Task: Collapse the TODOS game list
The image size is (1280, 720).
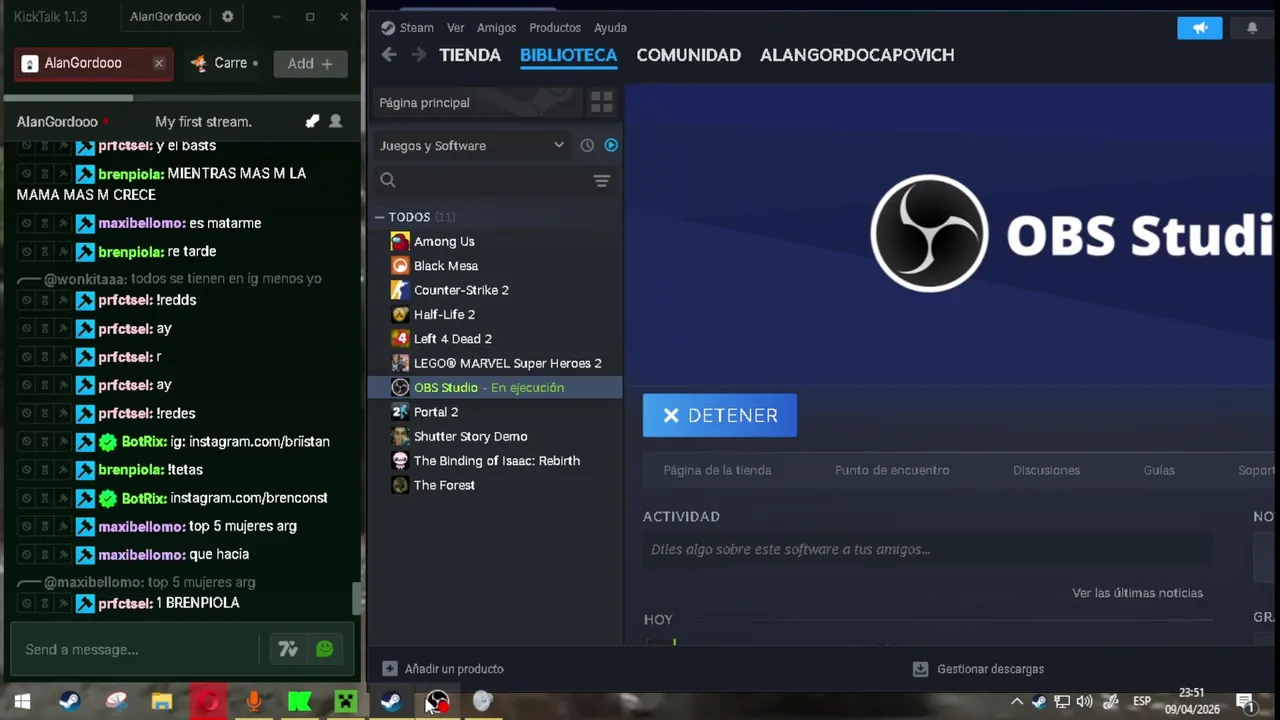Action: coord(380,217)
